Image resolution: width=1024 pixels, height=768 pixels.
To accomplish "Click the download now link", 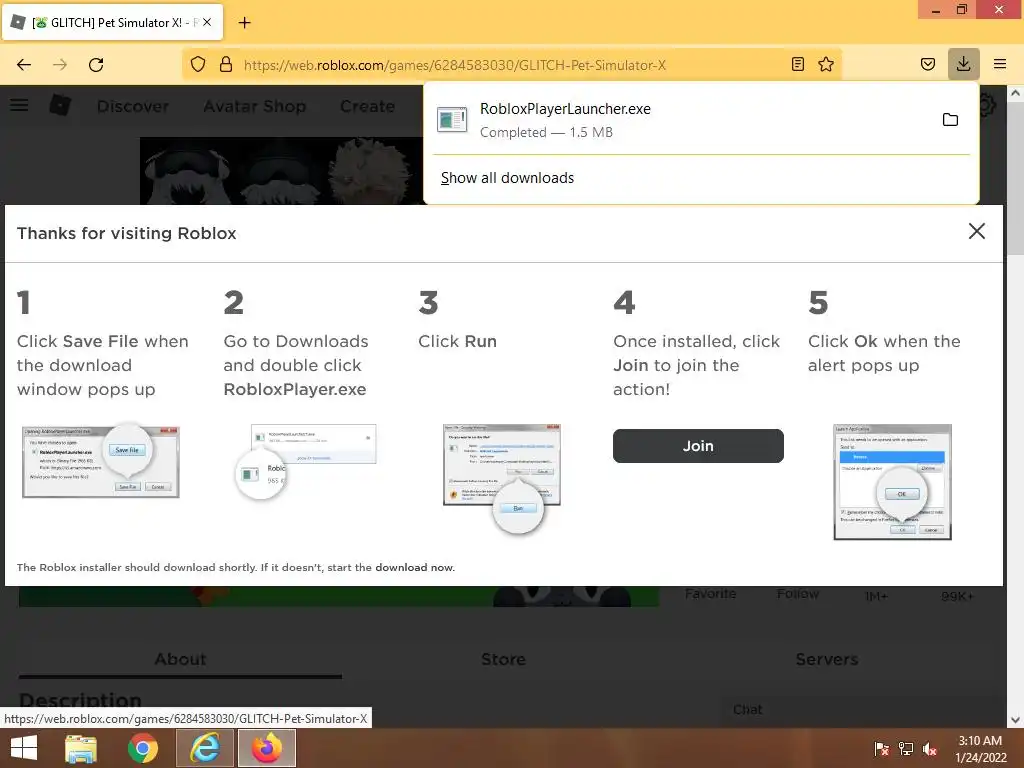I will [x=414, y=568].
